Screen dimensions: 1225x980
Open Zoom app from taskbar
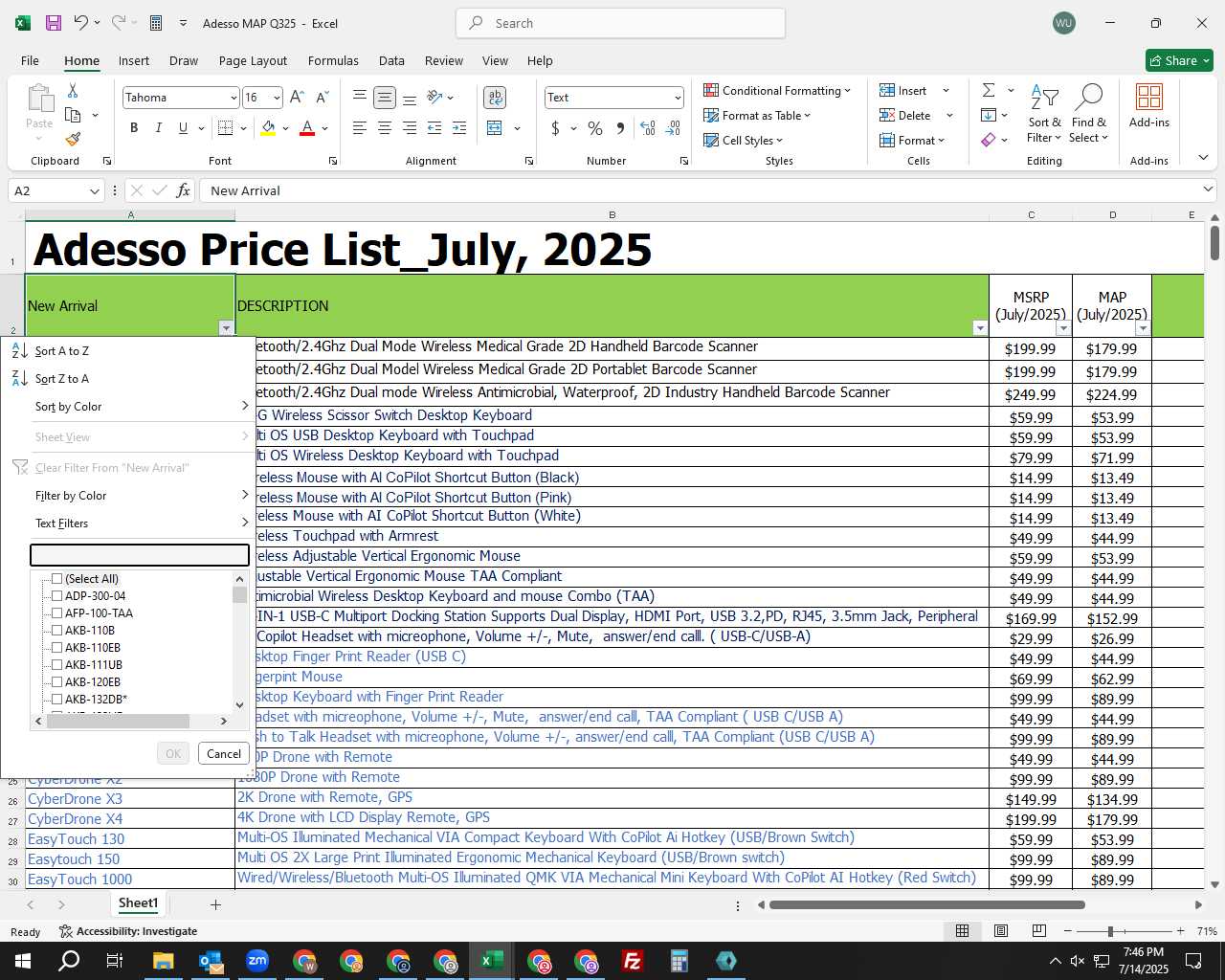pos(256,961)
